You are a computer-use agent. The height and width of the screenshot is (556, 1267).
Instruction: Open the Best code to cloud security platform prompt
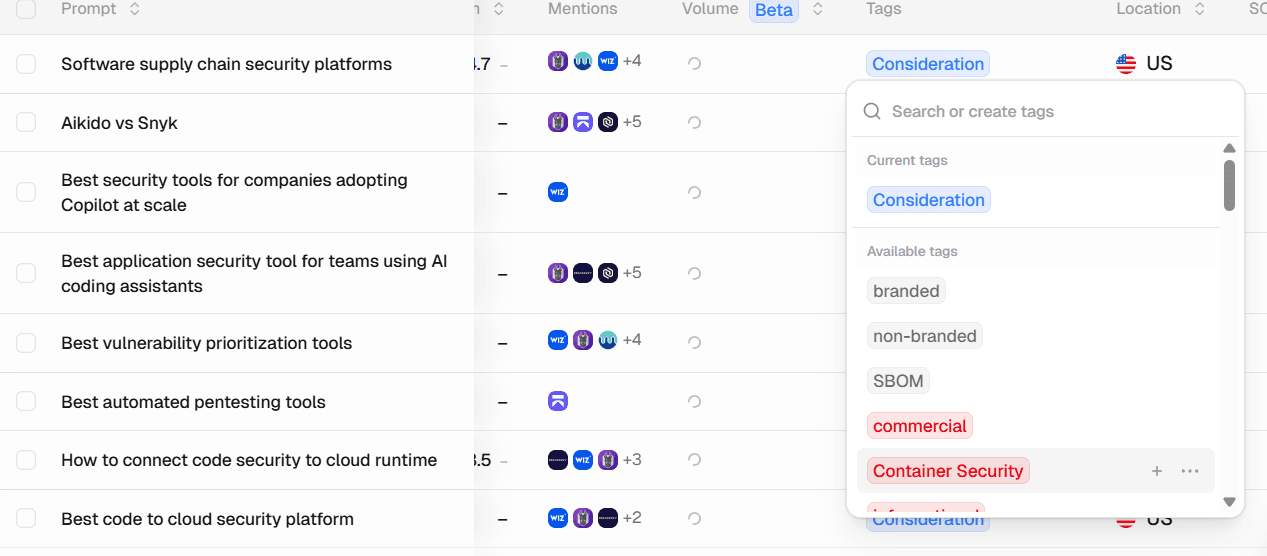pyautogui.click(x=207, y=519)
